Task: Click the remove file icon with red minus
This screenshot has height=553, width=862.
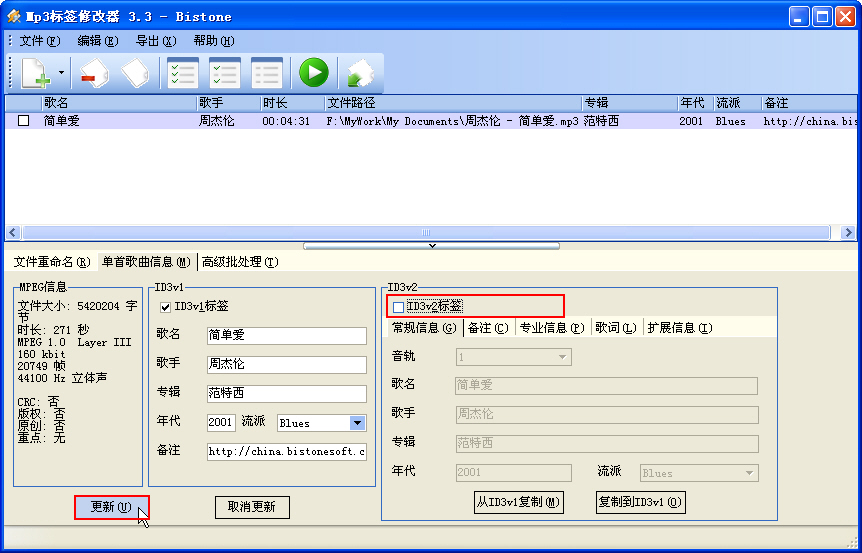Action: click(x=93, y=73)
